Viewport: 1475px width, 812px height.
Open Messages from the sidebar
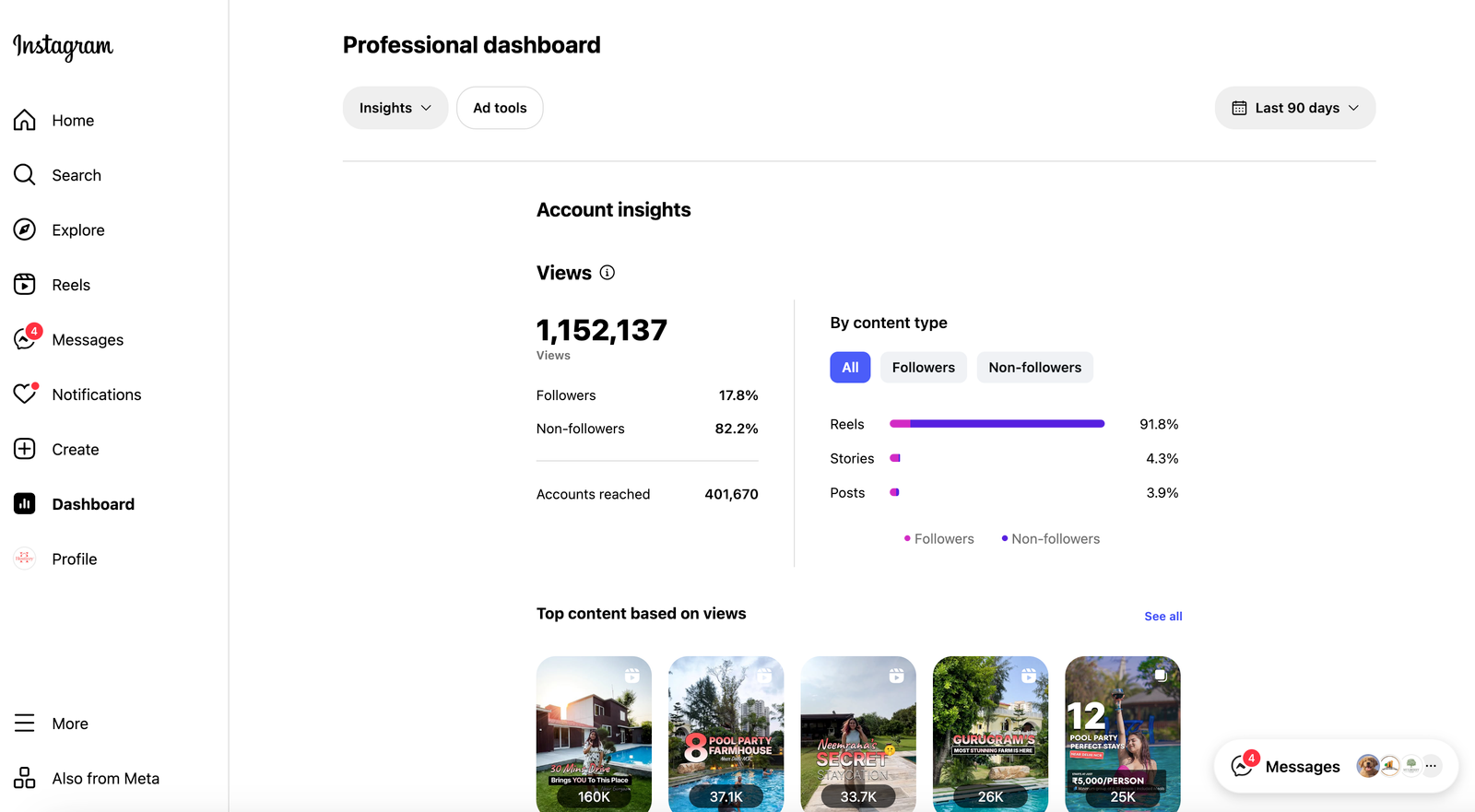coord(88,340)
